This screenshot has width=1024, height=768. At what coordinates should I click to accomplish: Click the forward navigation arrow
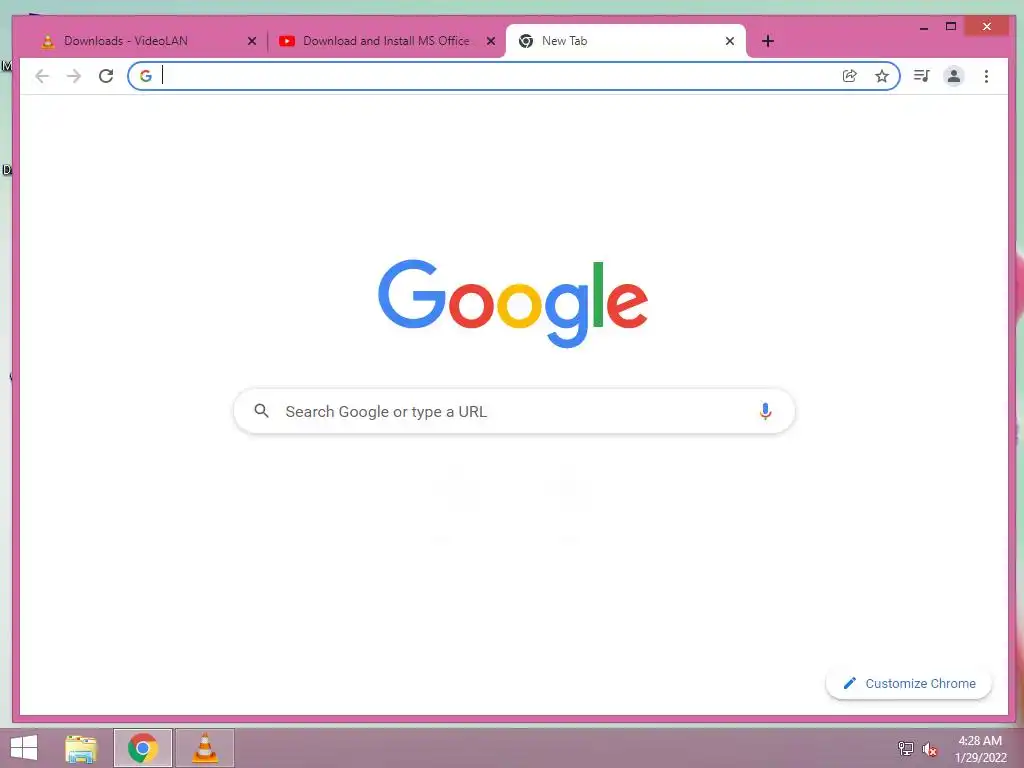[x=74, y=76]
